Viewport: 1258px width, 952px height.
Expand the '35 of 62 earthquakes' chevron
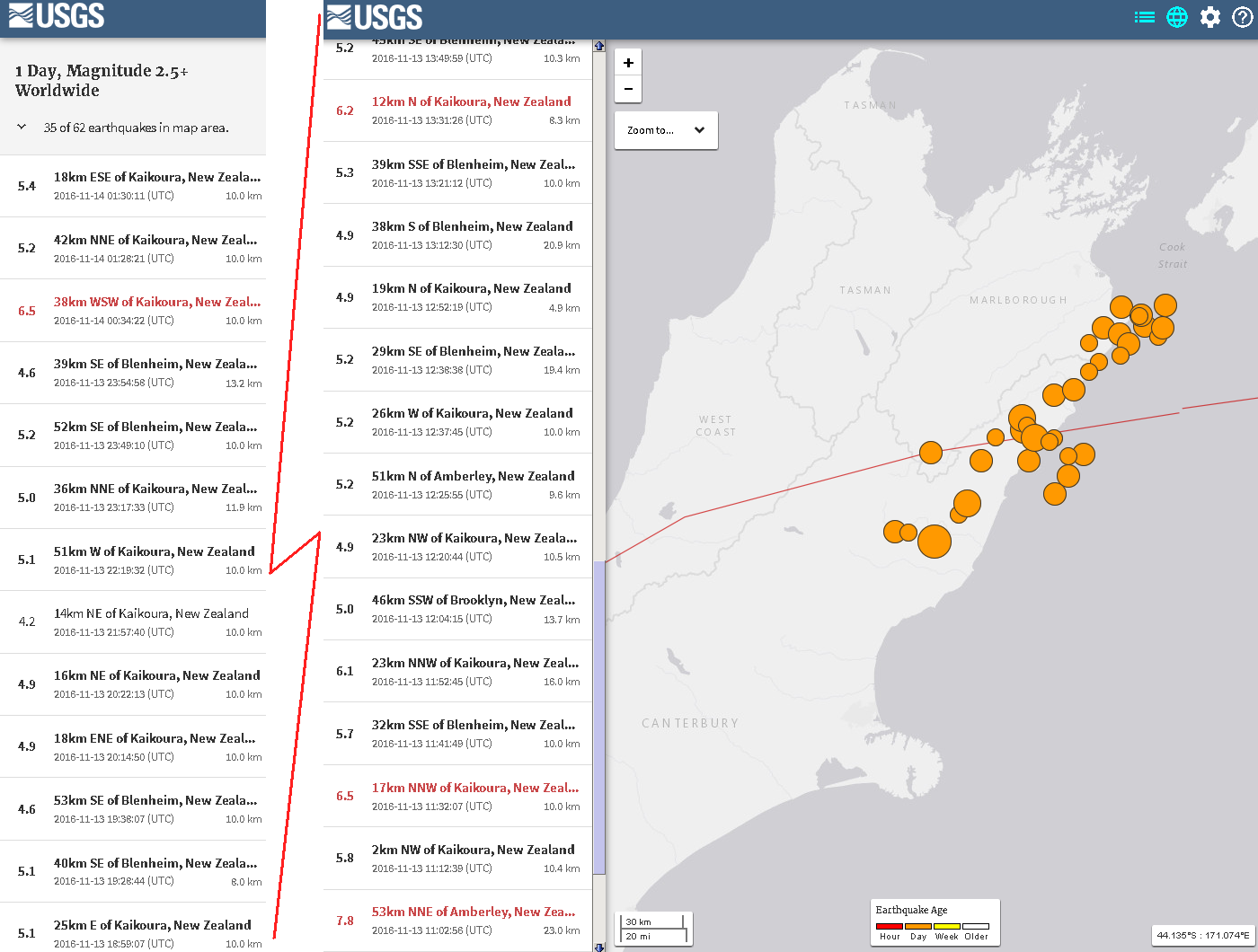click(x=22, y=128)
